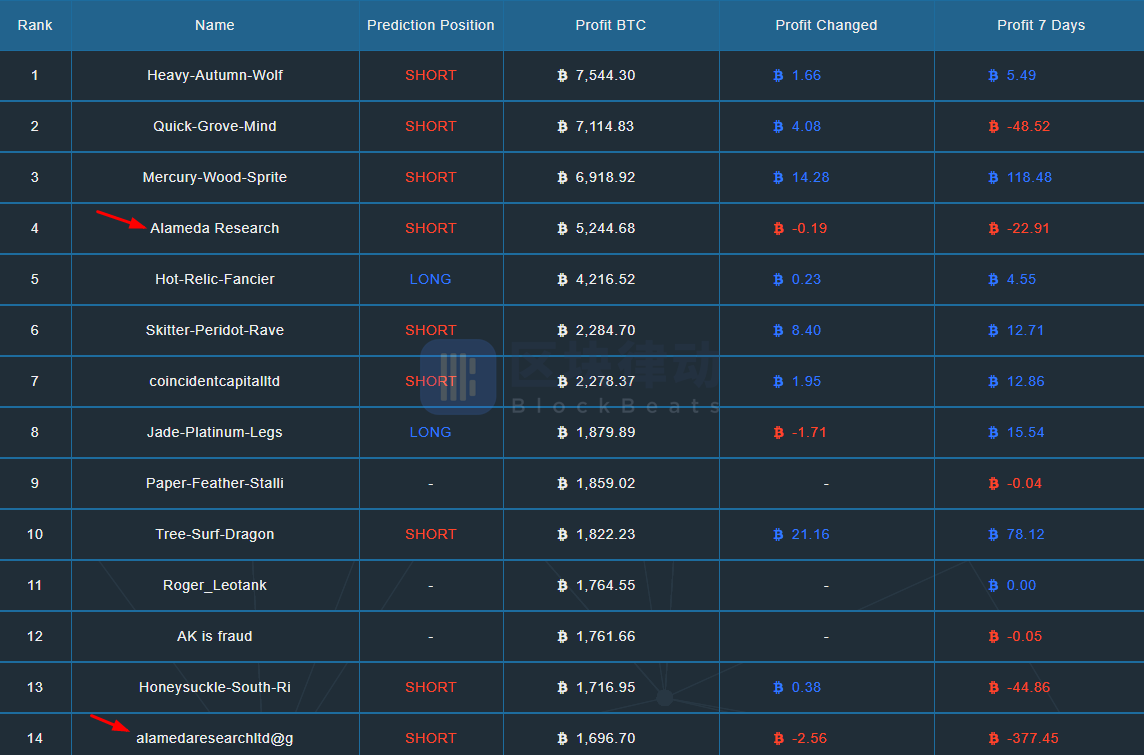Select trader name Paper-Feather-Stalli
The height and width of the screenshot is (755, 1144).
pos(214,484)
